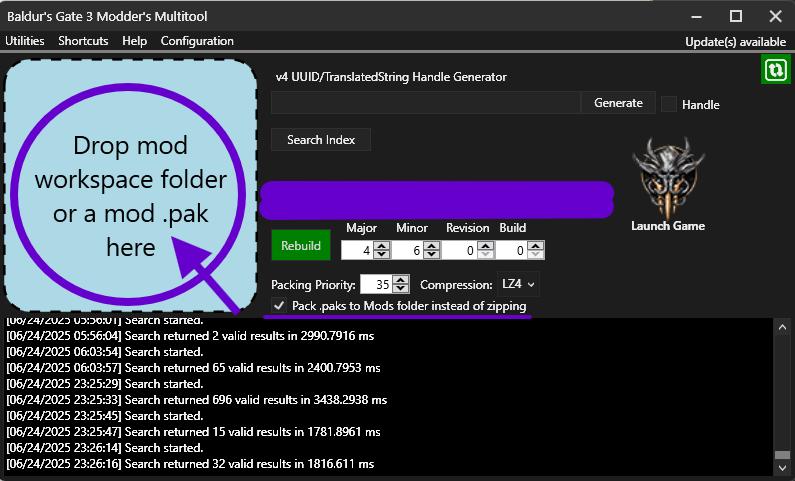Decrease the Build version value
This screenshot has width=795, height=481.
click(535, 254)
